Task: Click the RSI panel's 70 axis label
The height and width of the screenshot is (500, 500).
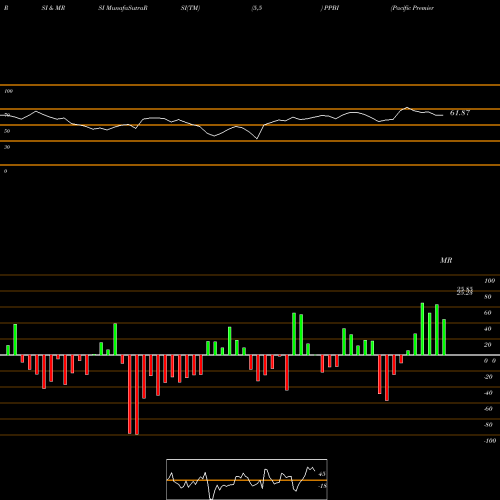Action: point(7,115)
